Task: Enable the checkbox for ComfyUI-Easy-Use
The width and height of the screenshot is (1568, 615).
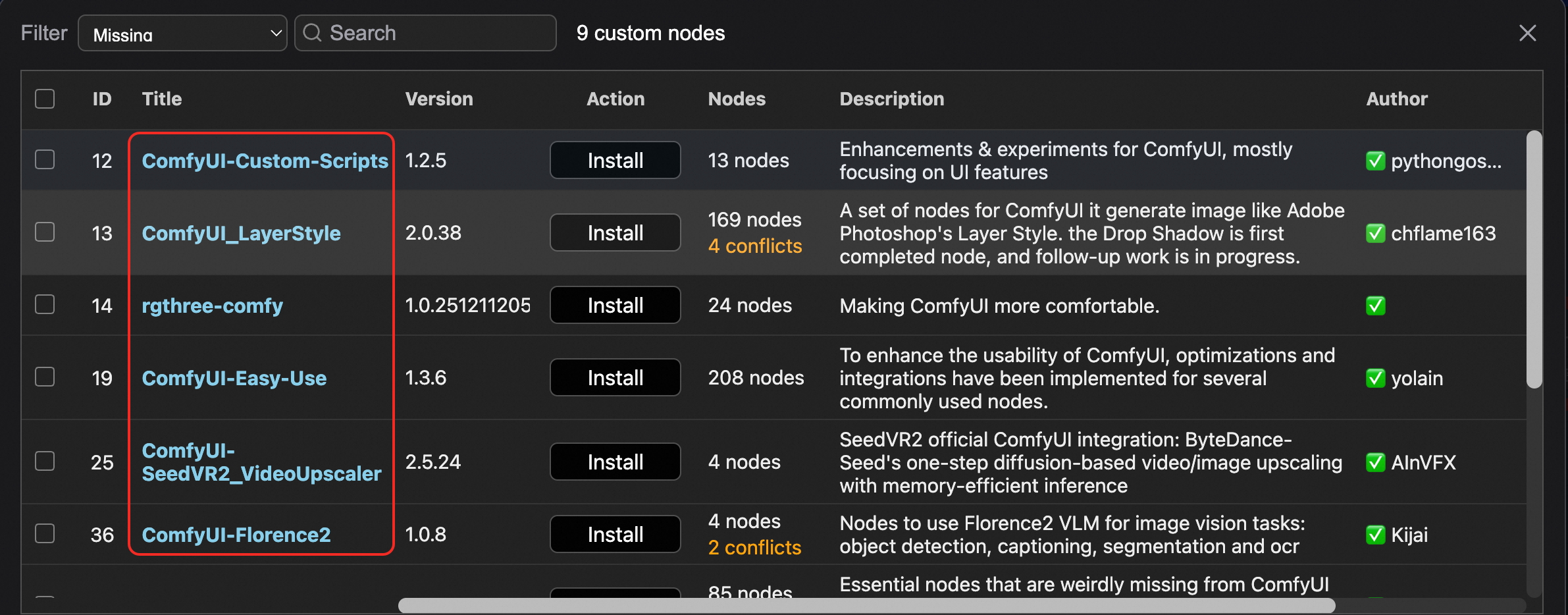Action: 45,377
